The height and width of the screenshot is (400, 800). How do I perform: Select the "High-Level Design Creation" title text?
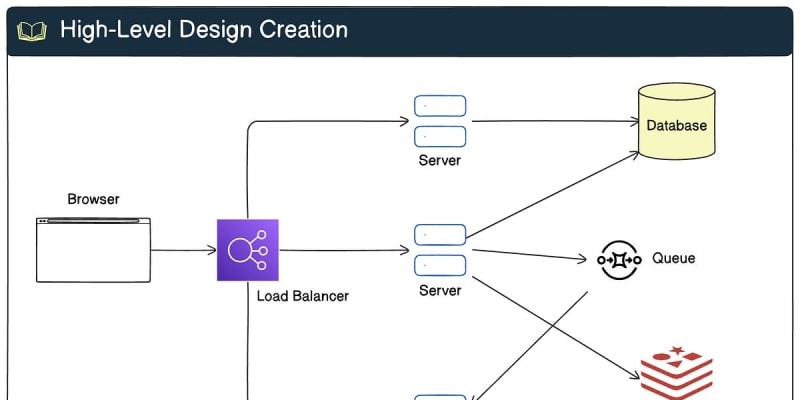coord(204,29)
